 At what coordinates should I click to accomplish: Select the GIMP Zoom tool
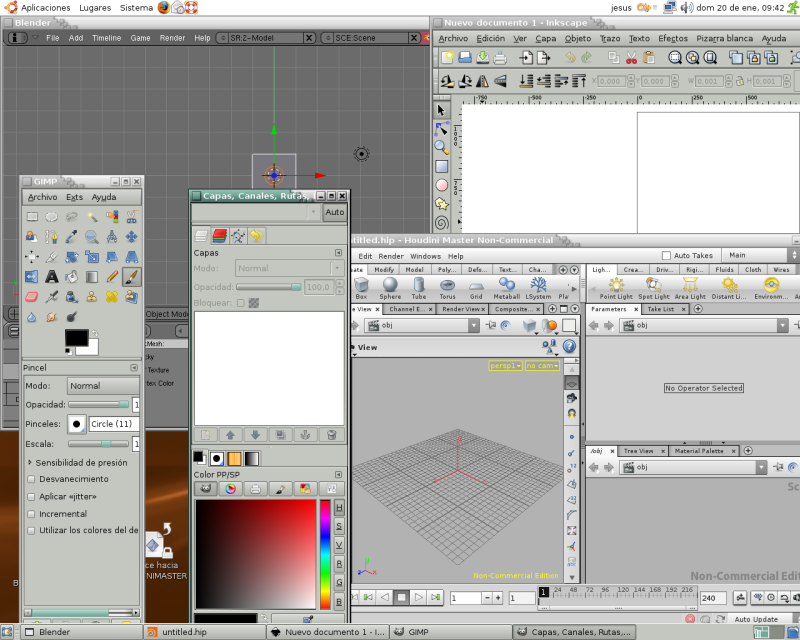click(92, 237)
